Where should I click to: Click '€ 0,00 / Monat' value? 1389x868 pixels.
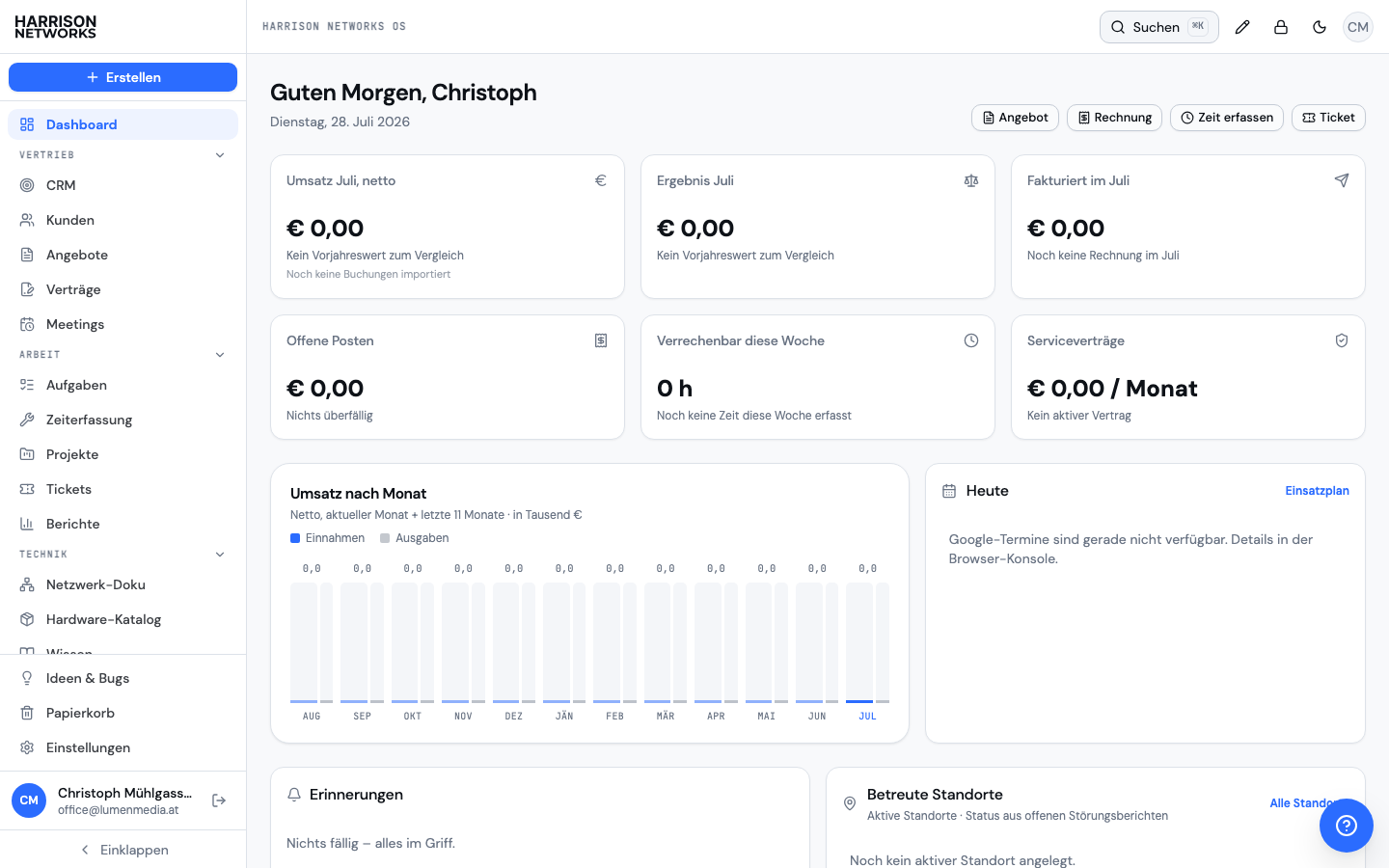(1112, 389)
